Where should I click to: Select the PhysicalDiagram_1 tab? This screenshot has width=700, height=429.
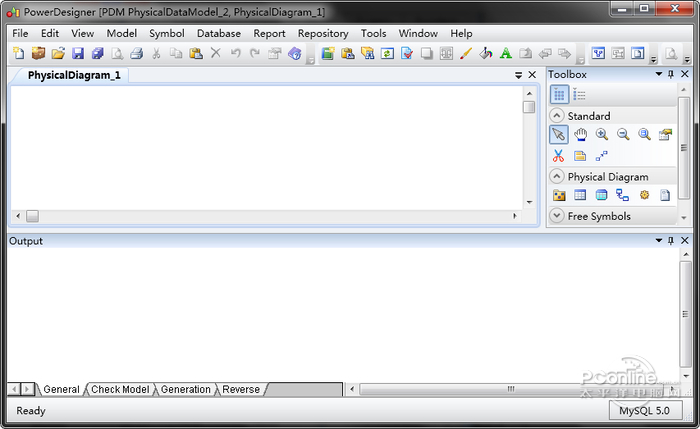tap(74, 75)
